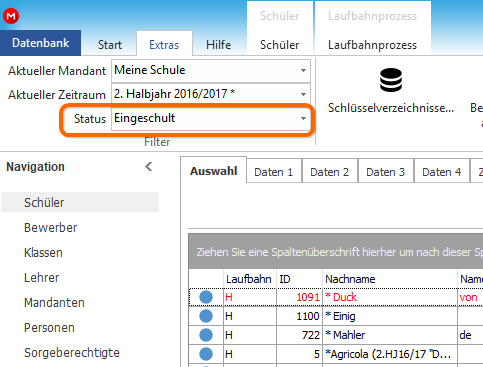Switch to the Daten 1 tab
483x367 pixels.
point(274,172)
